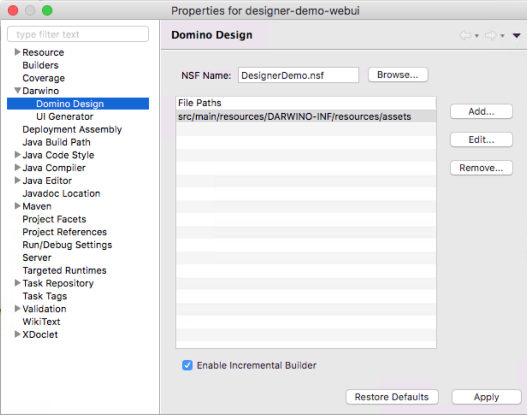Click the Browse... button

(x=398, y=75)
